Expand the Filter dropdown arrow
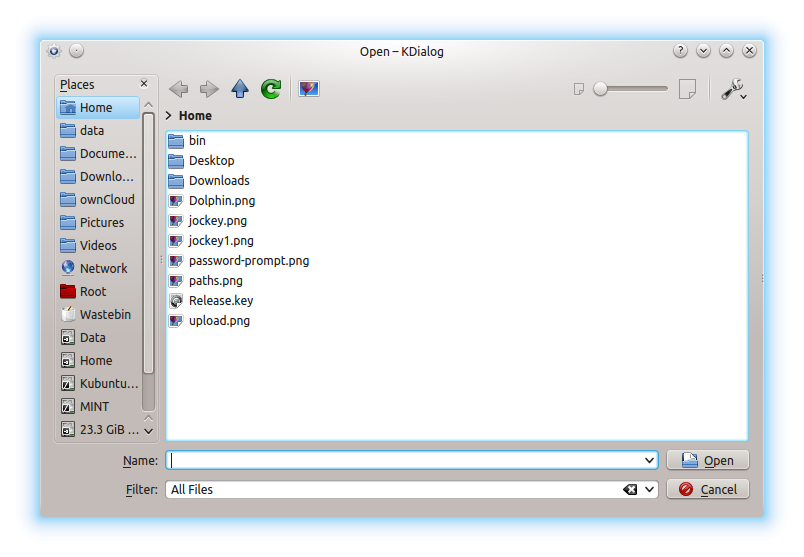Viewport: 804px width, 557px height. pos(651,490)
